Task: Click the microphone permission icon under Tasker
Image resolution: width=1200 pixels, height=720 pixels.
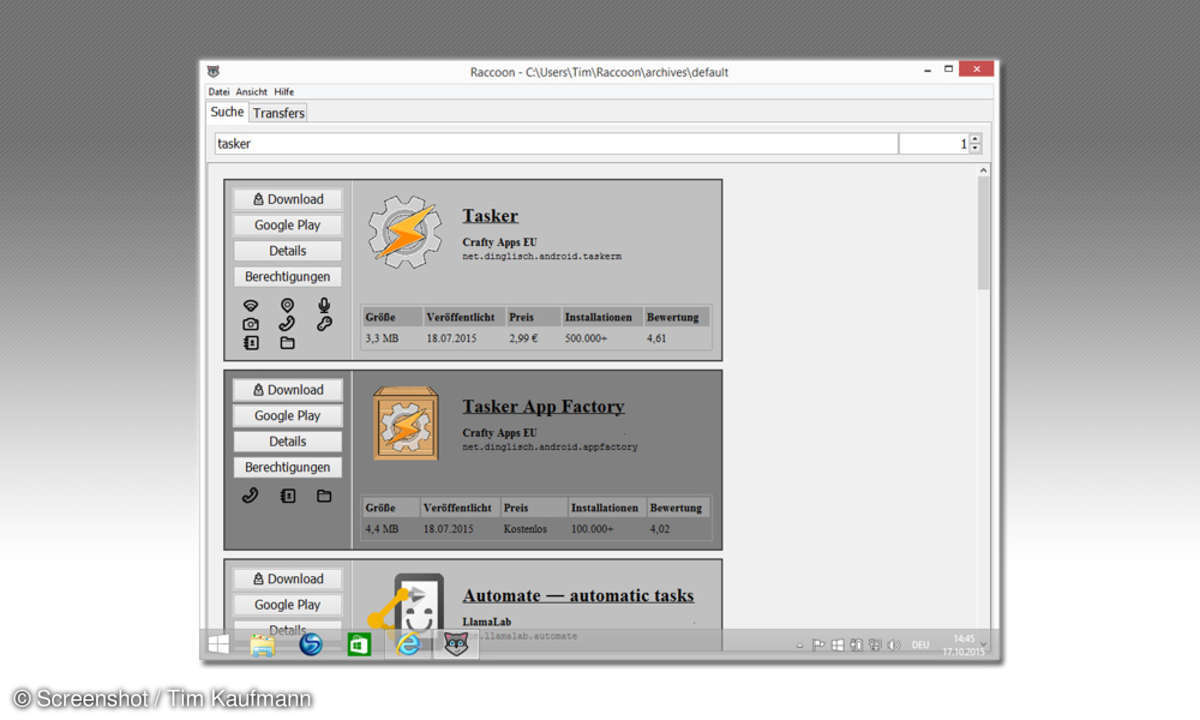Action: (323, 305)
